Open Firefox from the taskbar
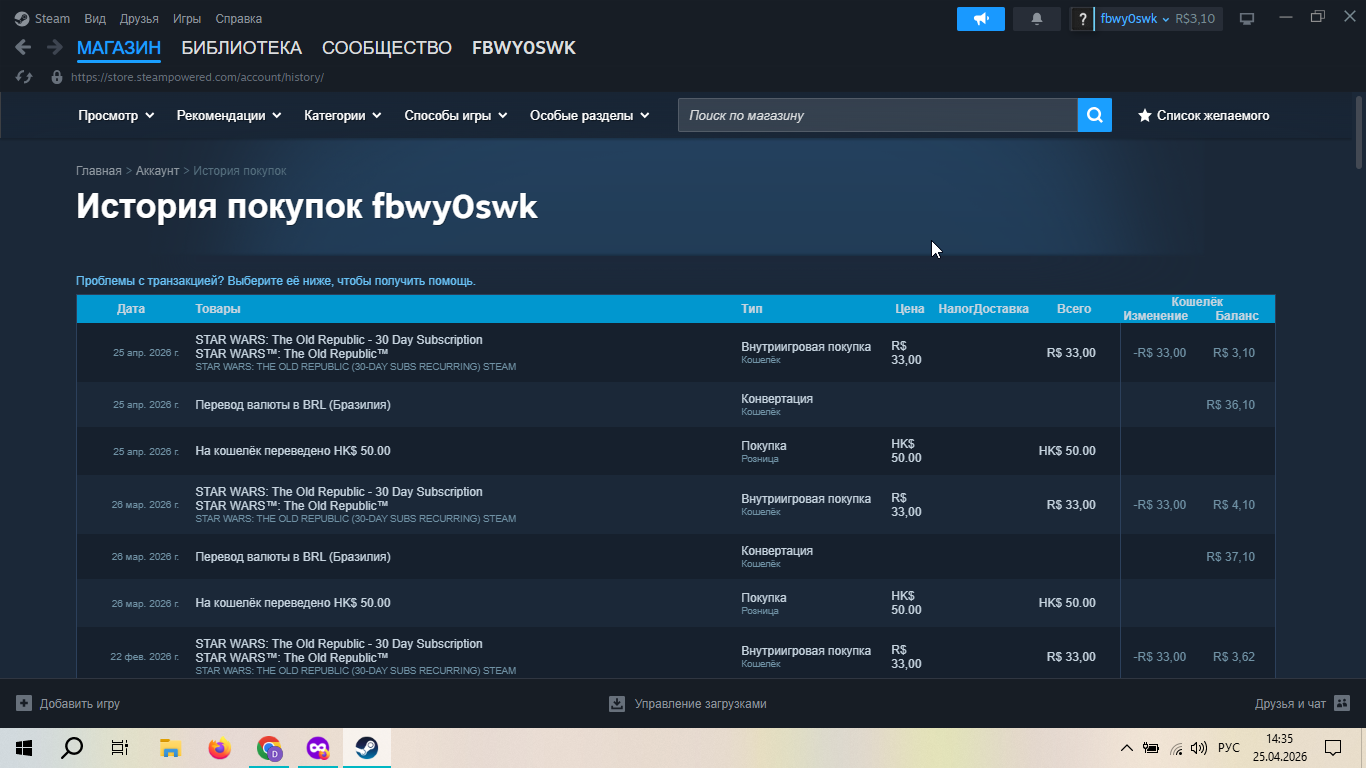This screenshot has width=1366, height=768. (219, 747)
